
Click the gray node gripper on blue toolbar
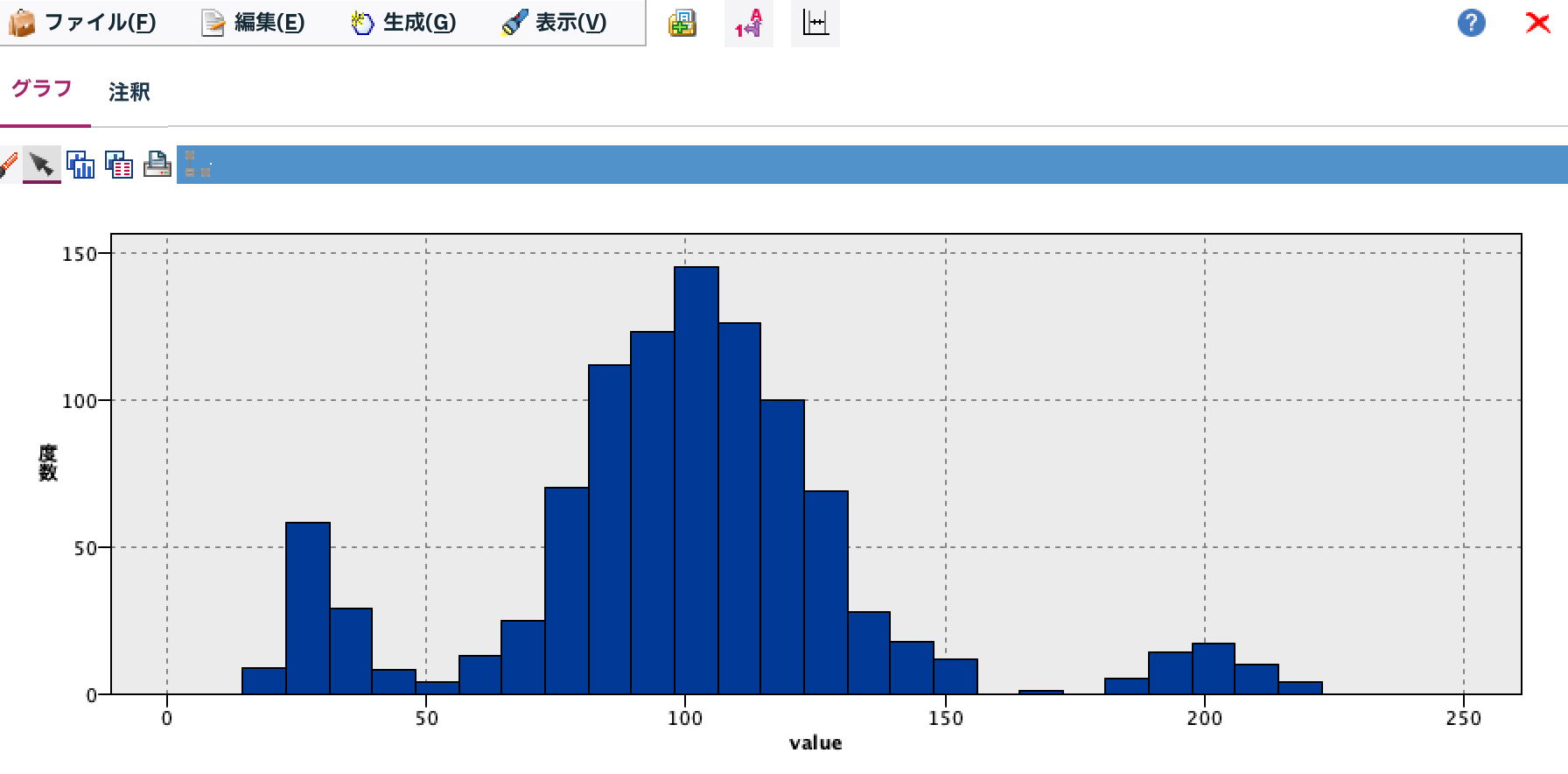198,164
